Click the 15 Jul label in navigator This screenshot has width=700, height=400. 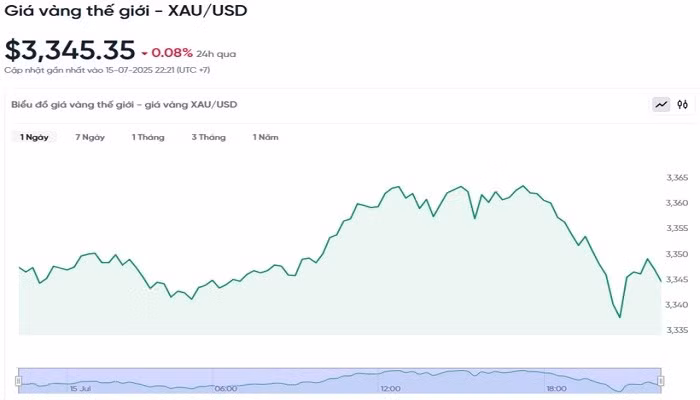pyautogui.click(x=81, y=388)
